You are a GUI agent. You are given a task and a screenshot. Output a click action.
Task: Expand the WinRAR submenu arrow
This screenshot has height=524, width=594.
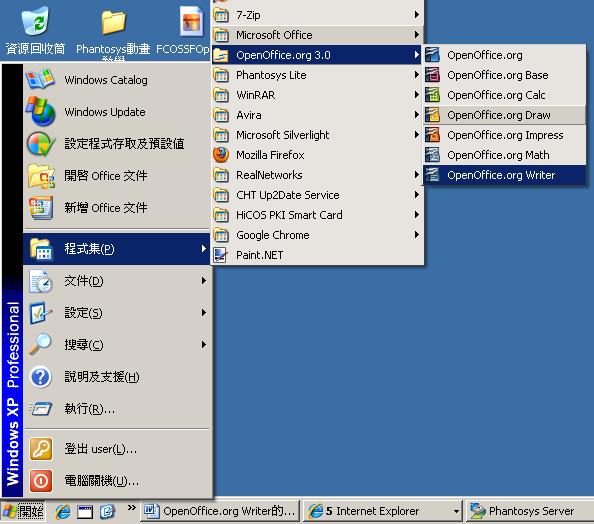pyautogui.click(x=417, y=95)
